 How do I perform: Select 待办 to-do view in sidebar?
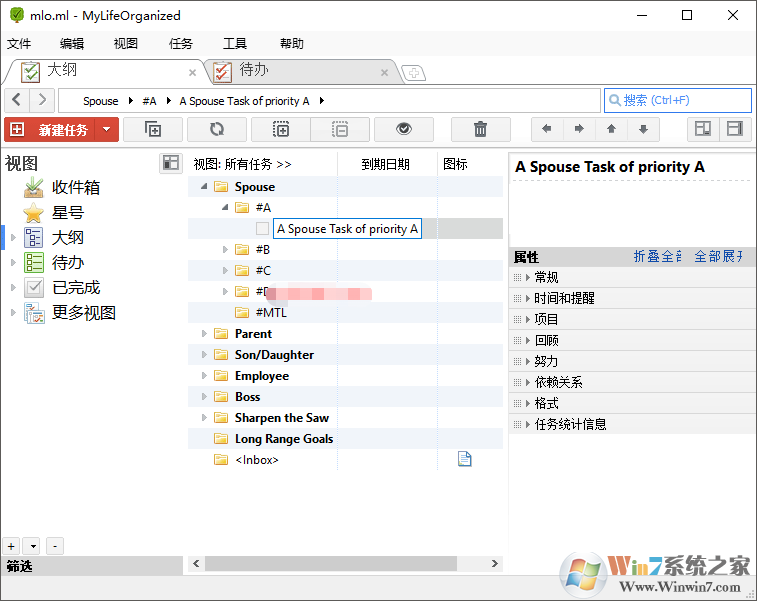point(68,263)
